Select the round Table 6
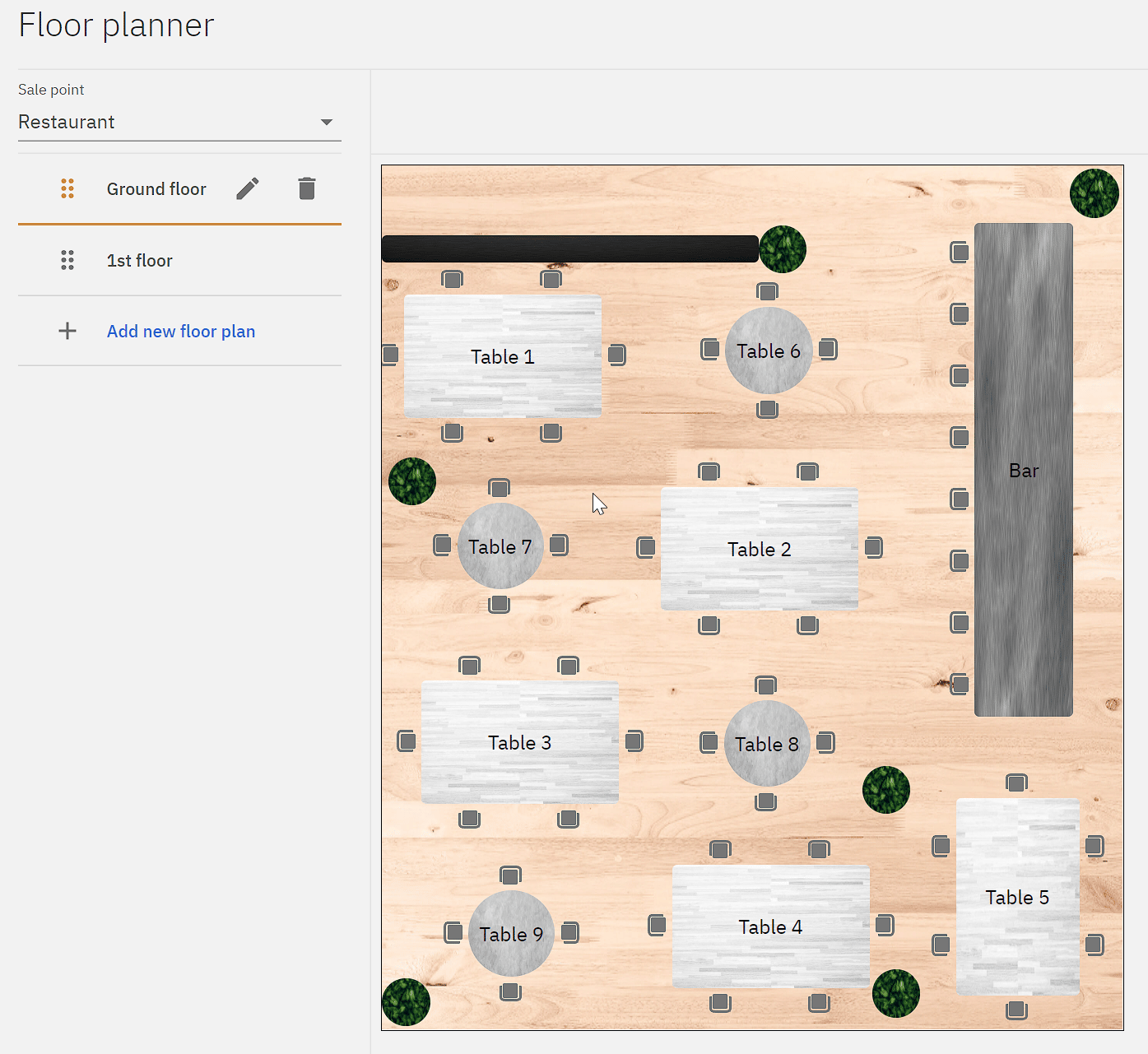Image resolution: width=1148 pixels, height=1054 pixels. coord(769,351)
